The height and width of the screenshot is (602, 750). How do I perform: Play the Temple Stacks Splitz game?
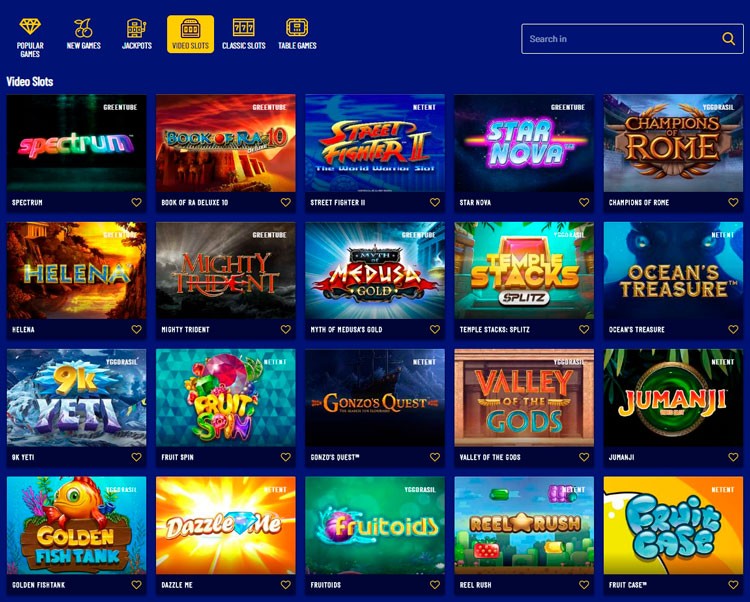(524, 271)
